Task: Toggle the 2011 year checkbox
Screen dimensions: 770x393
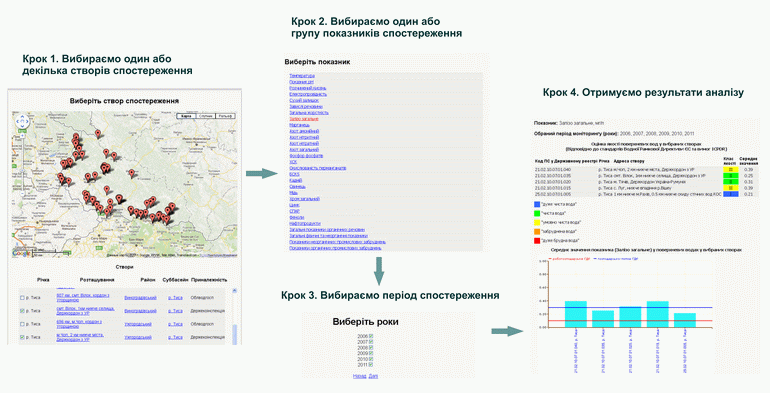Action: pyautogui.click(x=371, y=365)
